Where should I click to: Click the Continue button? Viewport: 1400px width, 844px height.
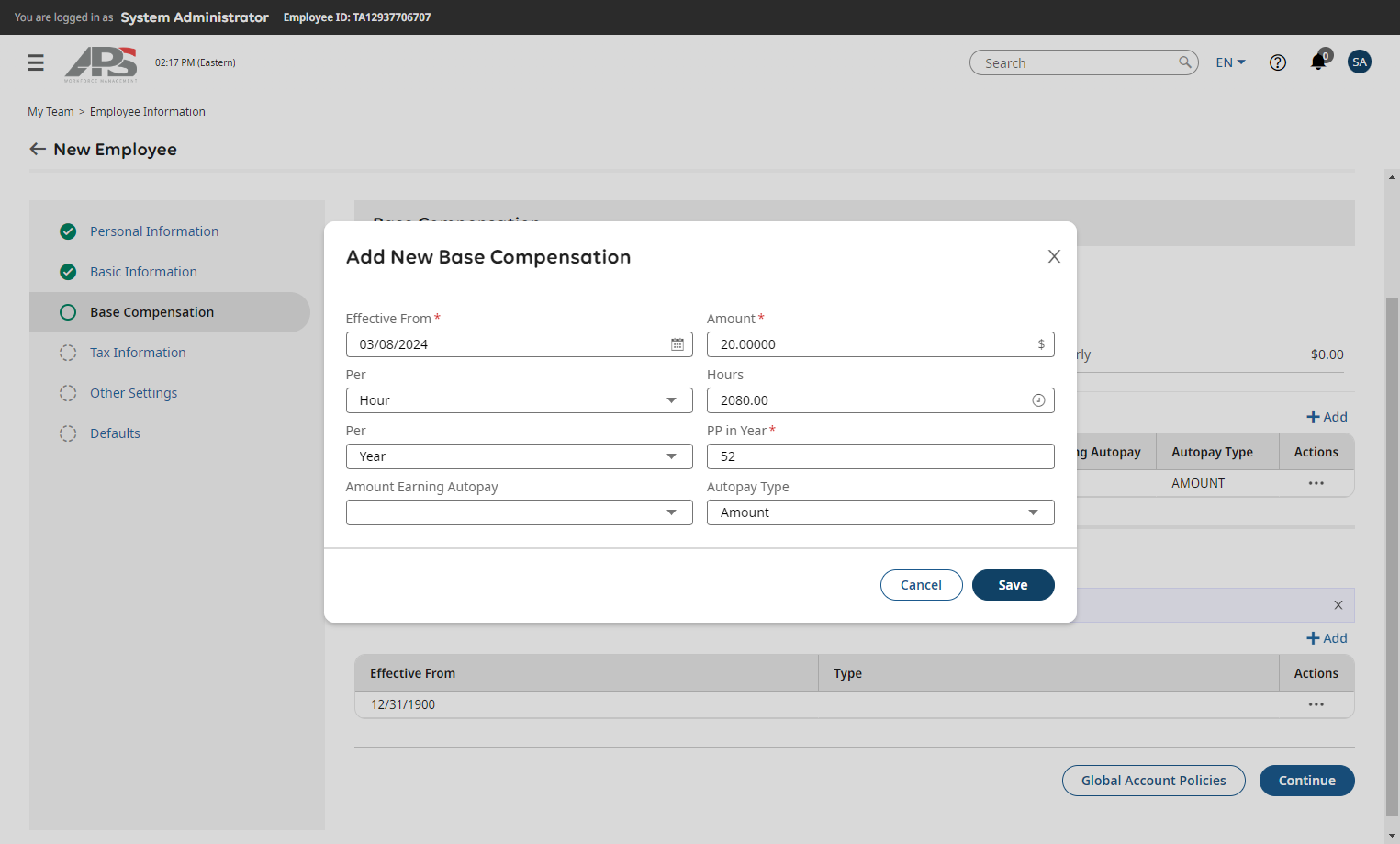[1306, 781]
